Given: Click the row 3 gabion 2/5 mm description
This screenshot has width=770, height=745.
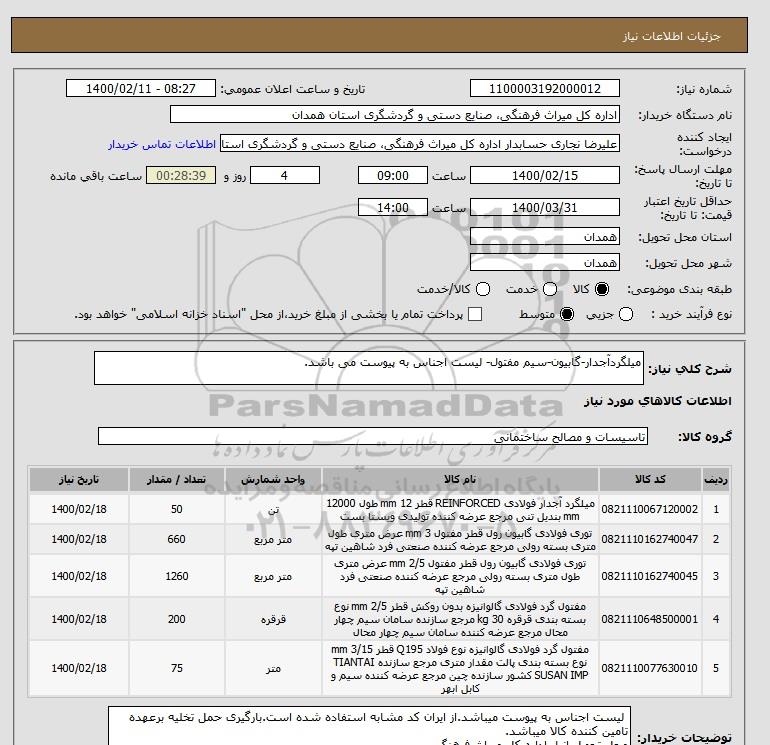Looking at the screenshot, I should 460,576.
